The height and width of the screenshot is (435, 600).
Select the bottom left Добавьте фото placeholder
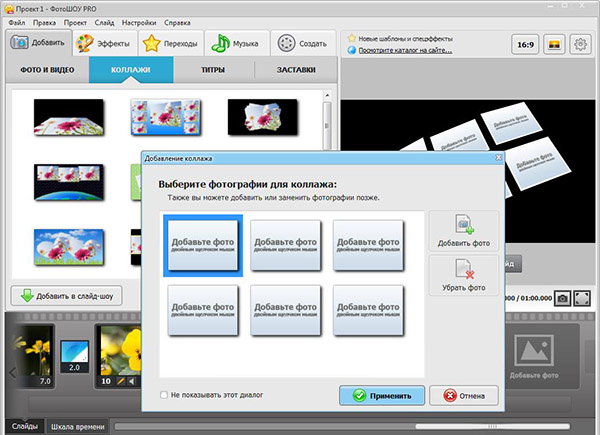(x=203, y=310)
